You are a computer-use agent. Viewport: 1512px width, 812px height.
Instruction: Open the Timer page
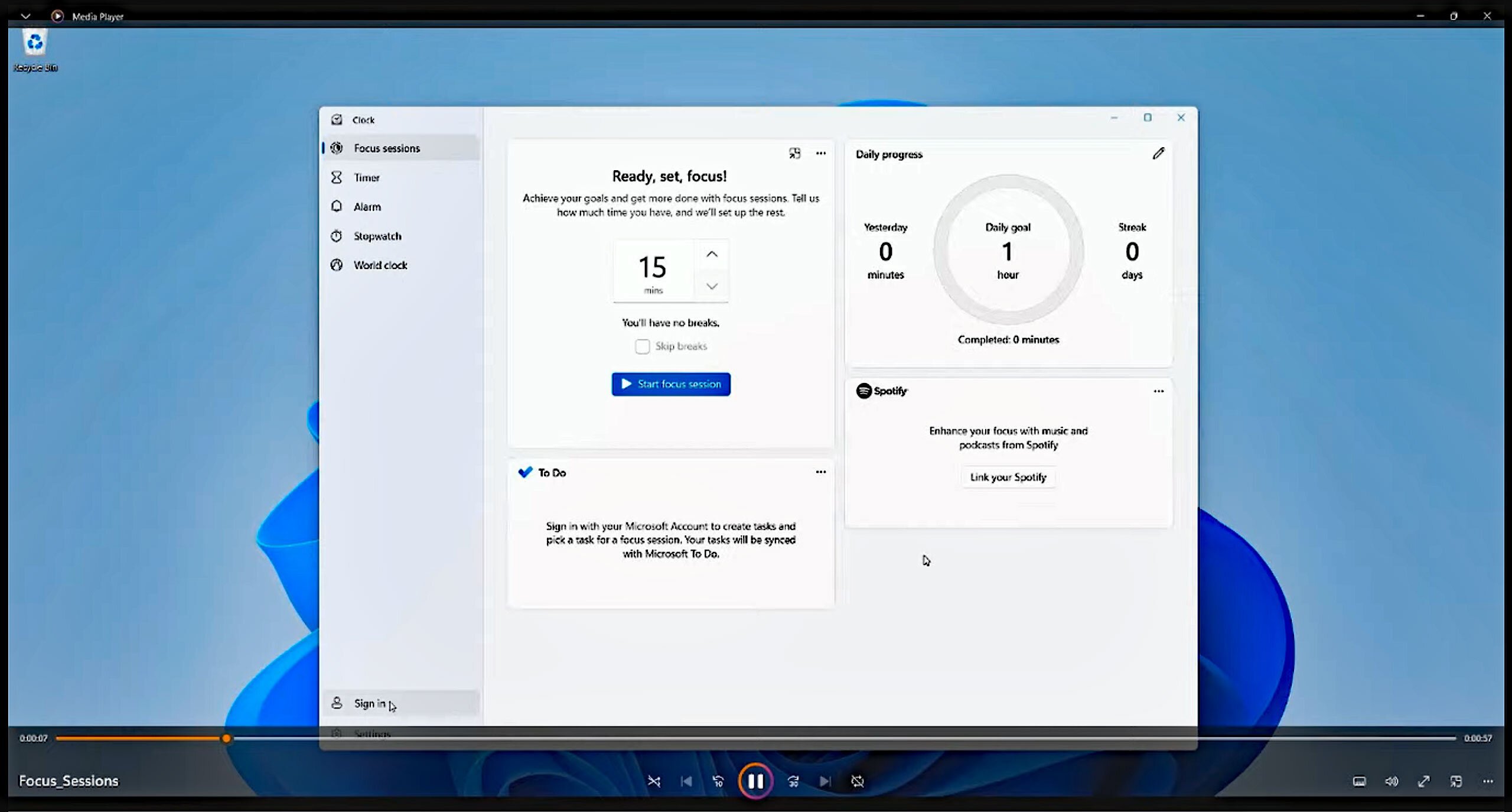click(402, 177)
